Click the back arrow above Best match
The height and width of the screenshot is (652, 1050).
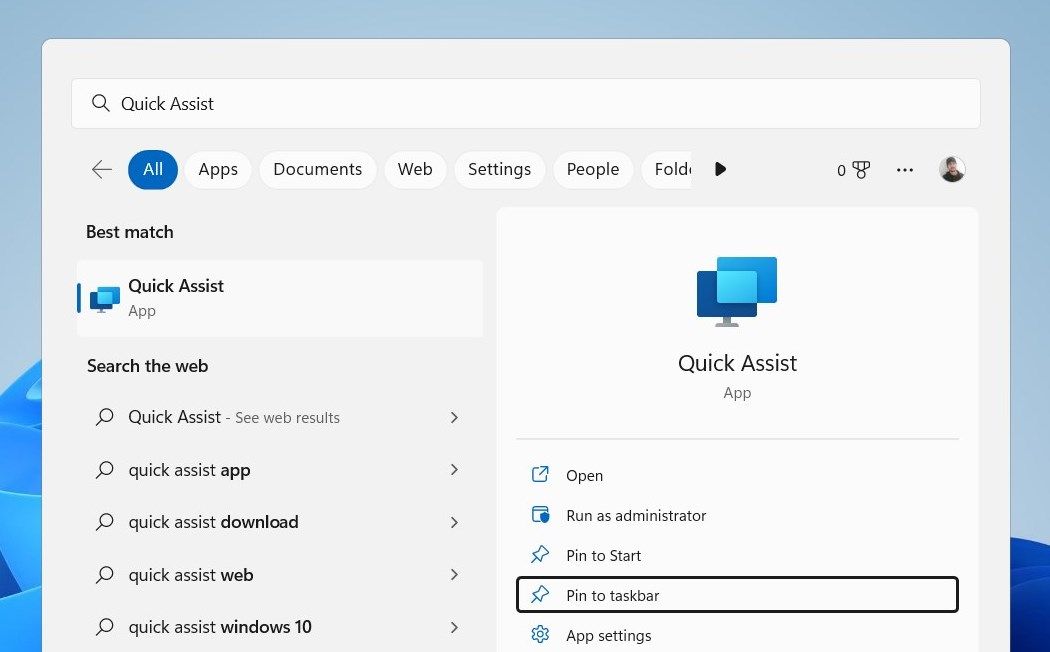(x=101, y=169)
